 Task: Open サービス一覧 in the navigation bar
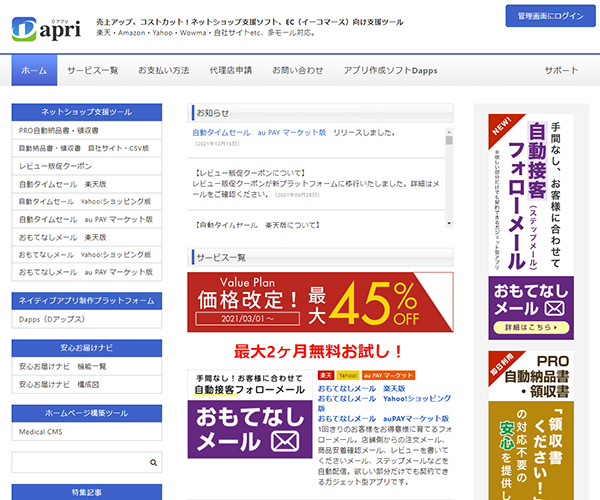[93, 70]
